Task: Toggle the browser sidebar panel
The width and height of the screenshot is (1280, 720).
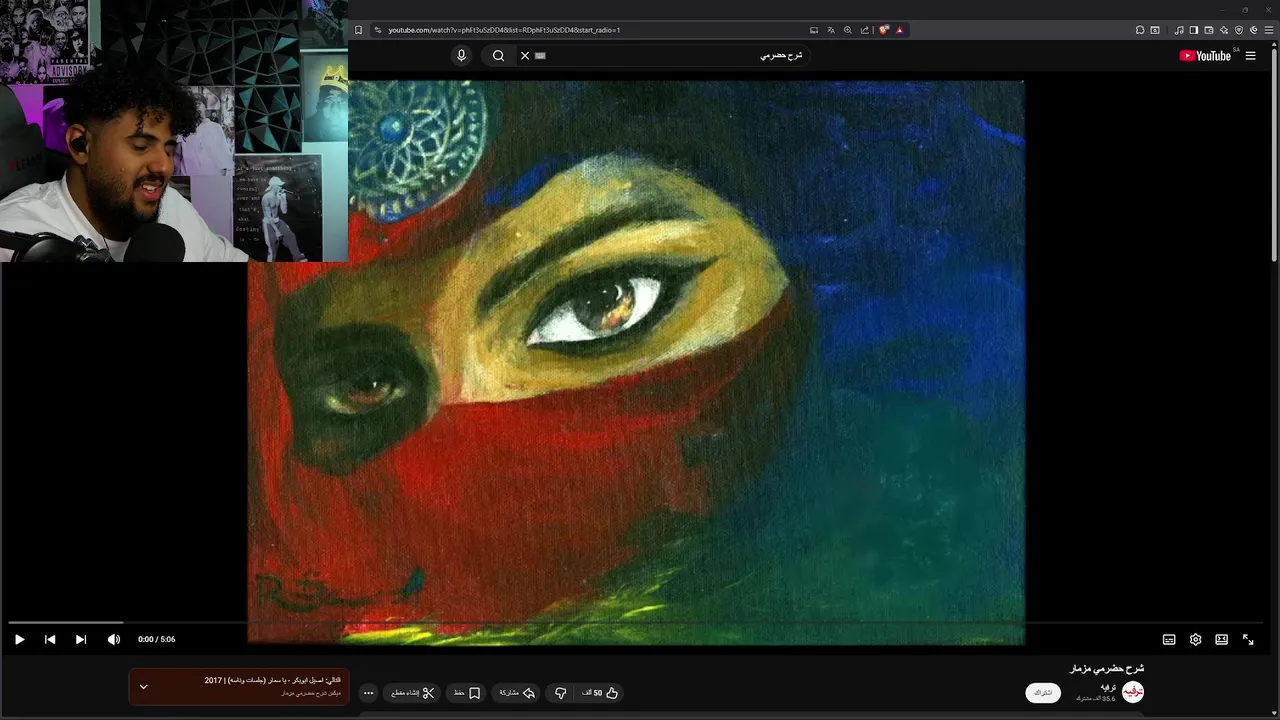Action: 1194,30
